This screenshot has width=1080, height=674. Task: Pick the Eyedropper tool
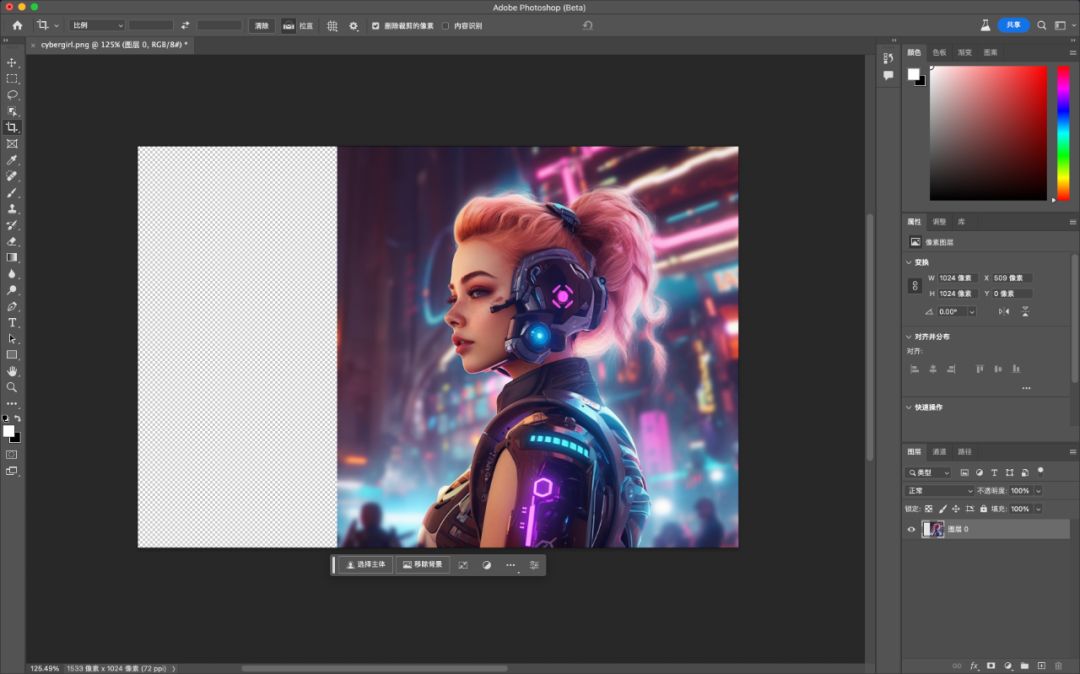coord(12,160)
